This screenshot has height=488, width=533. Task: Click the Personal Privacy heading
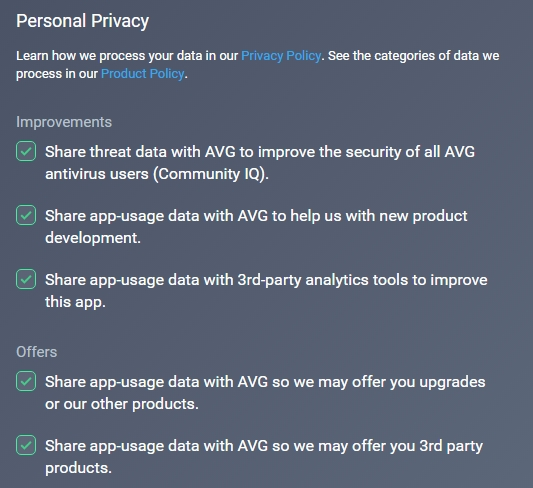(83, 21)
